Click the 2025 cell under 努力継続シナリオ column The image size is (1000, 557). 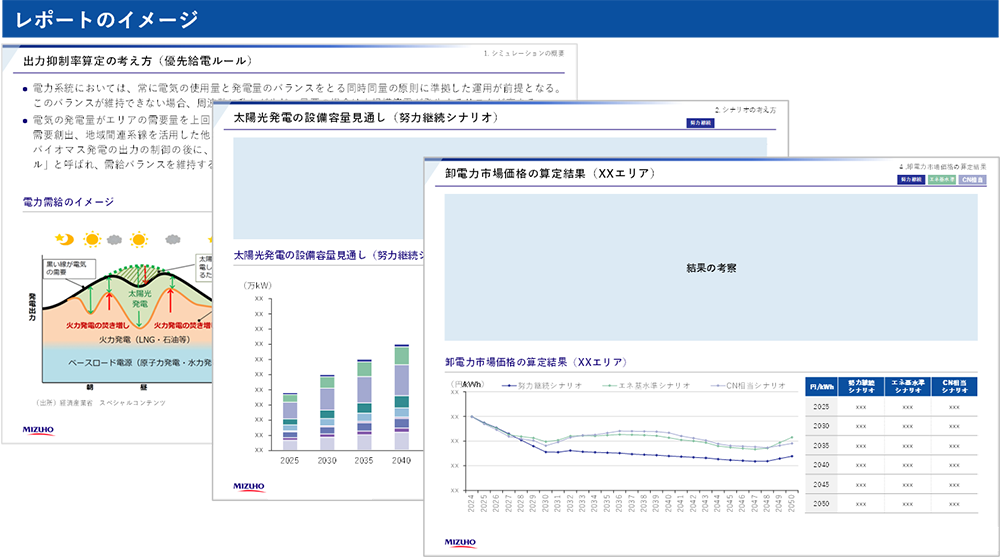pos(861,407)
